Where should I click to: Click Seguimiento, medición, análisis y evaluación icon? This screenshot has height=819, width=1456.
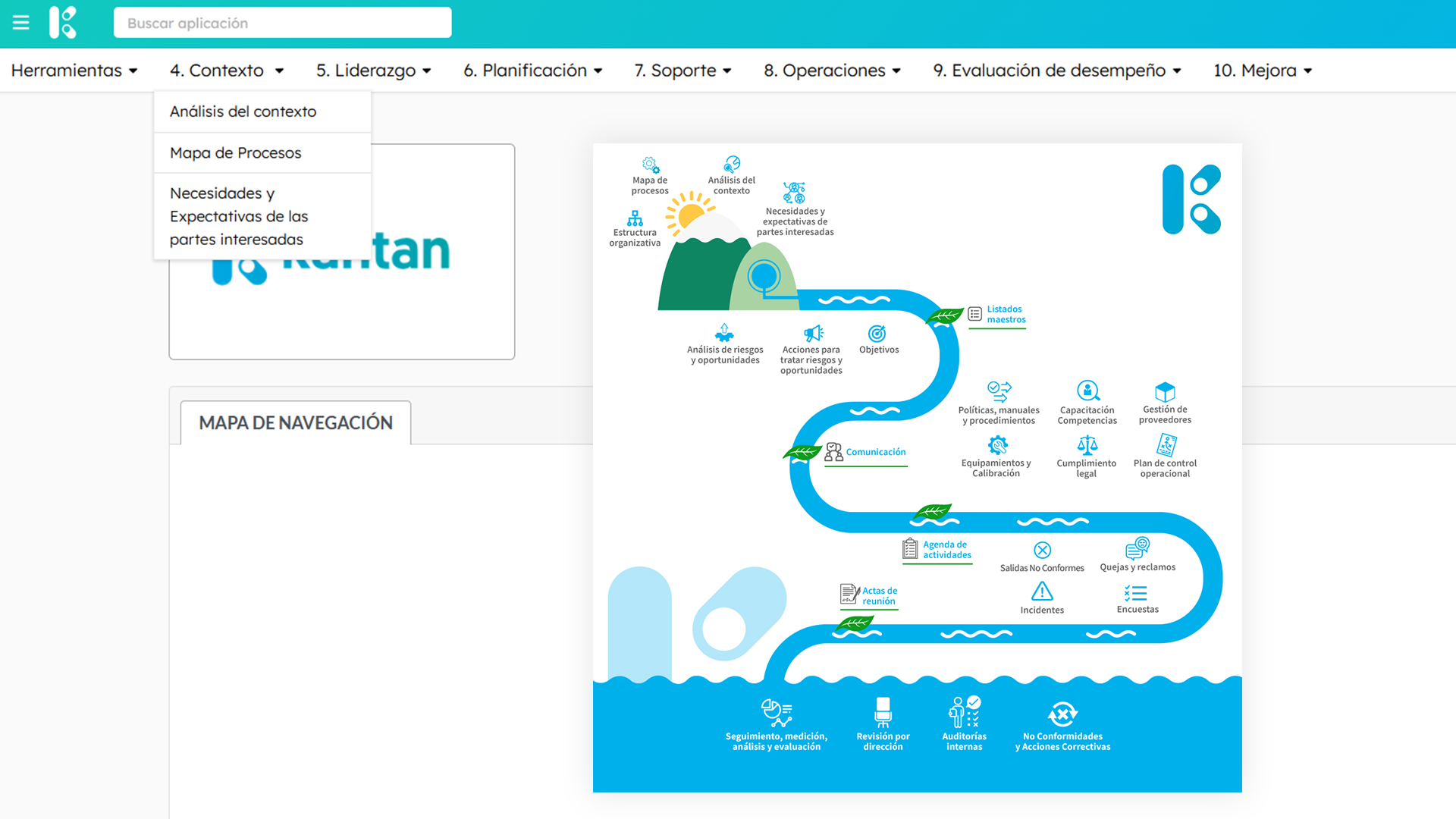tap(777, 713)
